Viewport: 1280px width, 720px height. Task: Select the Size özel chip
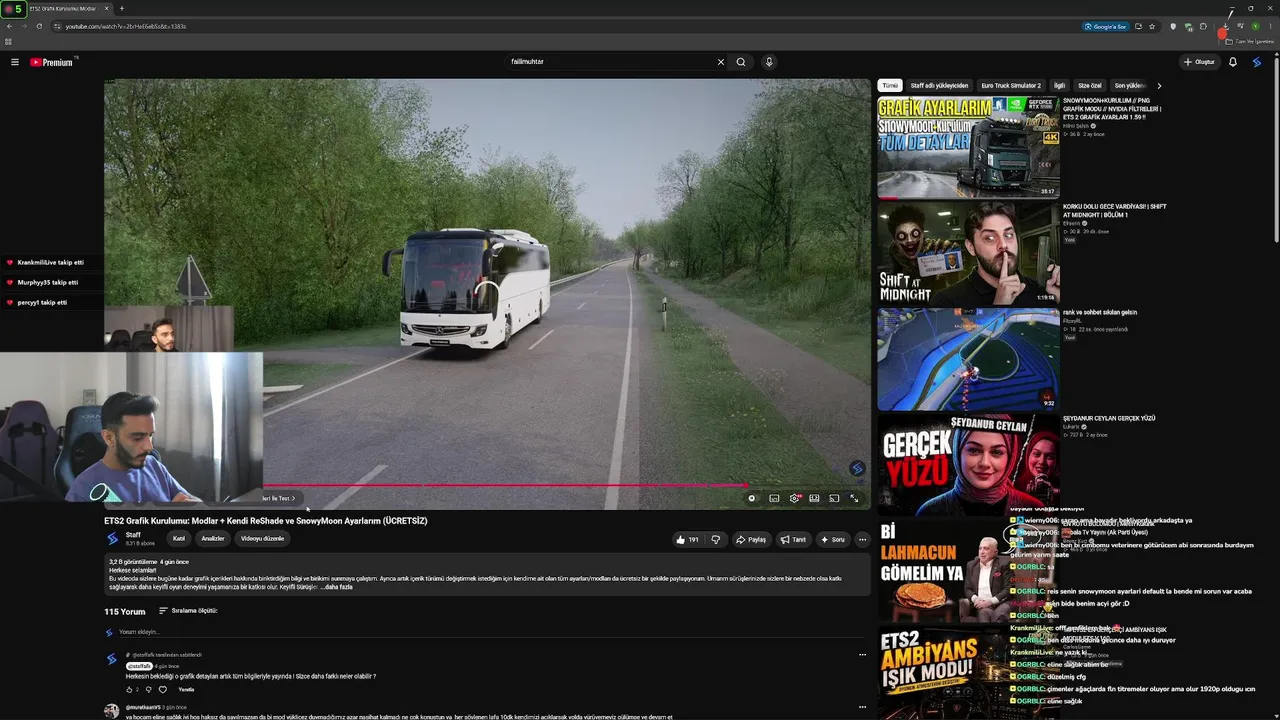click(1089, 86)
